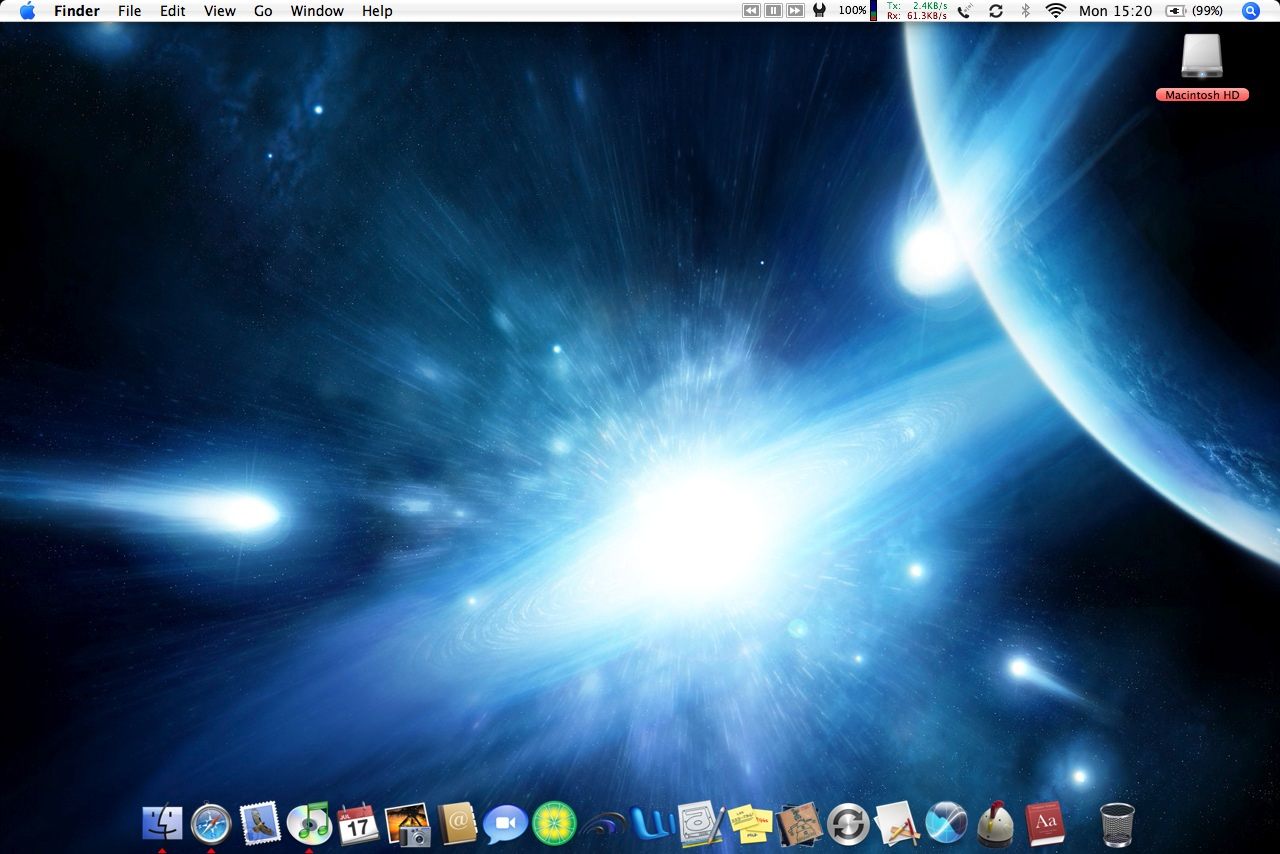This screenshot has width=1280, height=854.
Task: Open the sync arrows menu bar icon
Action: [x=995, y=11]
